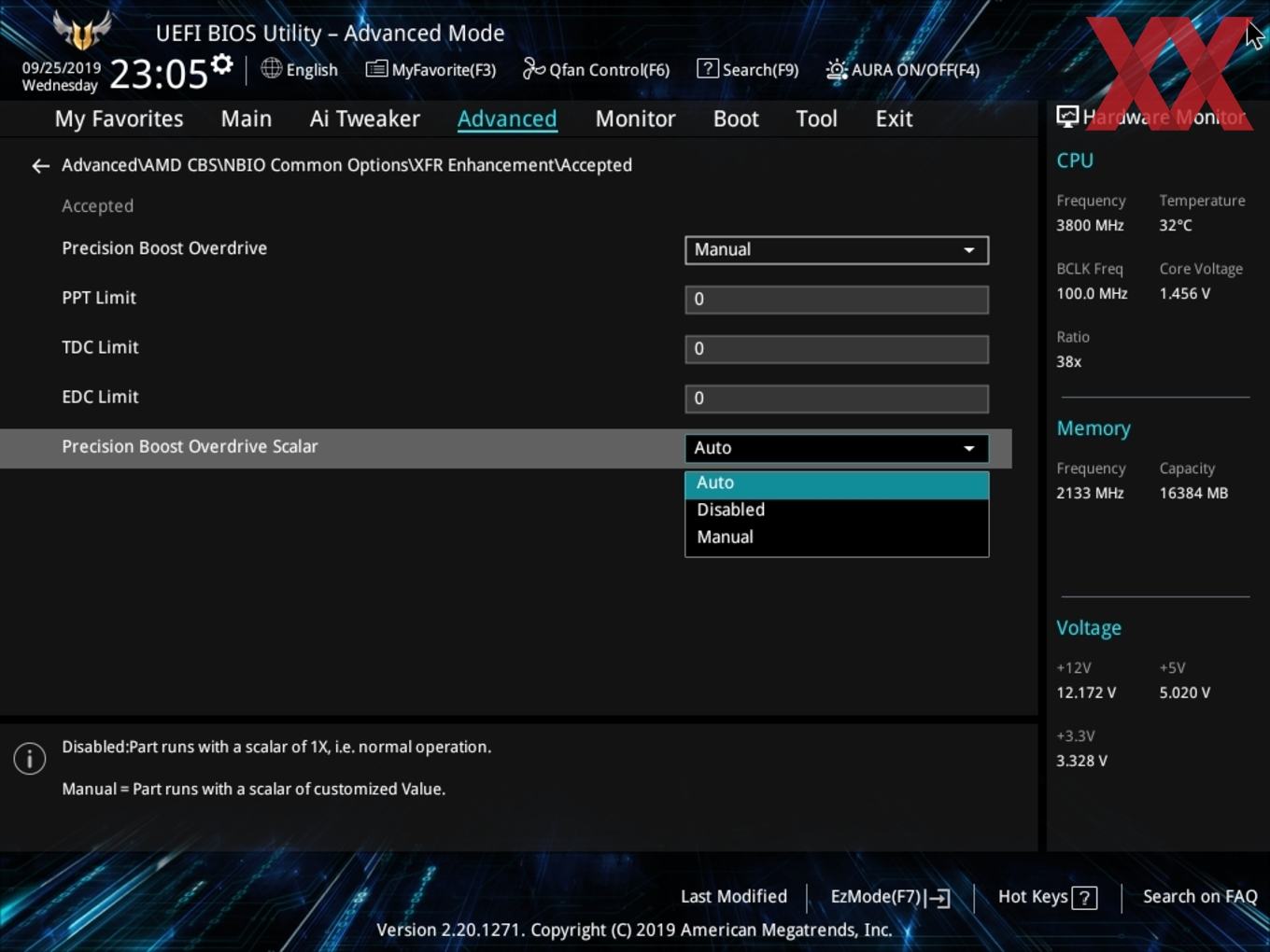Click the CPU temperature value 32°C

click(x=1176, y=226)
